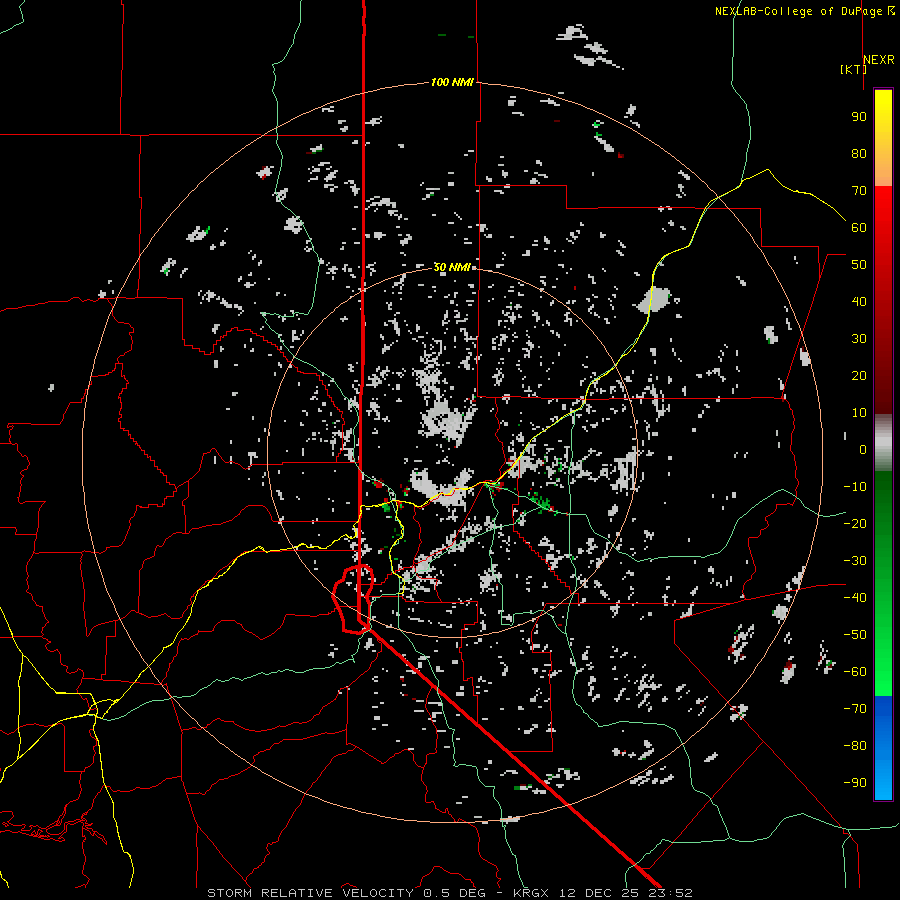This screenshot has height=900, width=900.
Task: Click the 70 value on velocity scale
Action: [x=859, y=191]
